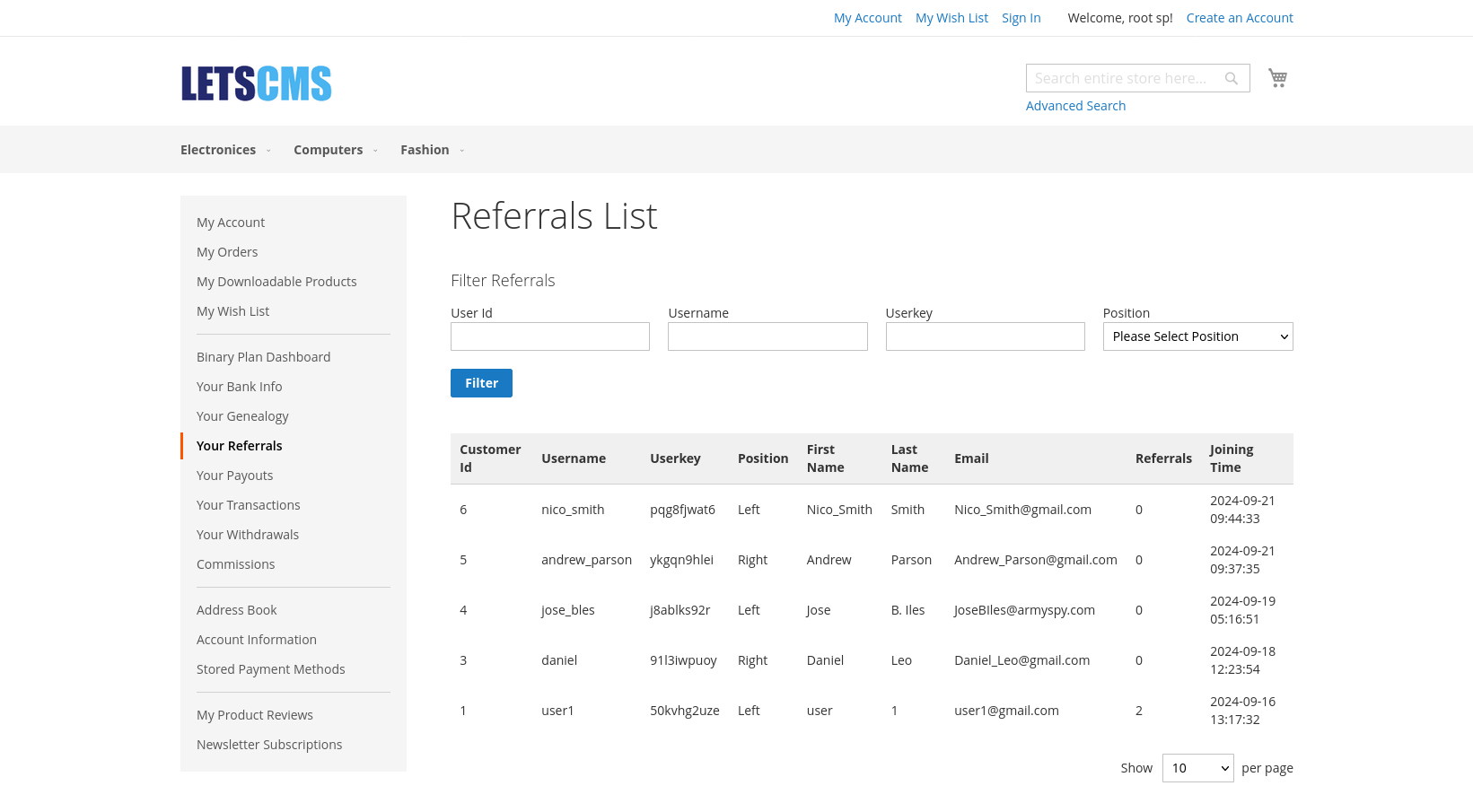1473x812 pixels.
Task: Open My Wish List at top
Action: click(951, 18)
